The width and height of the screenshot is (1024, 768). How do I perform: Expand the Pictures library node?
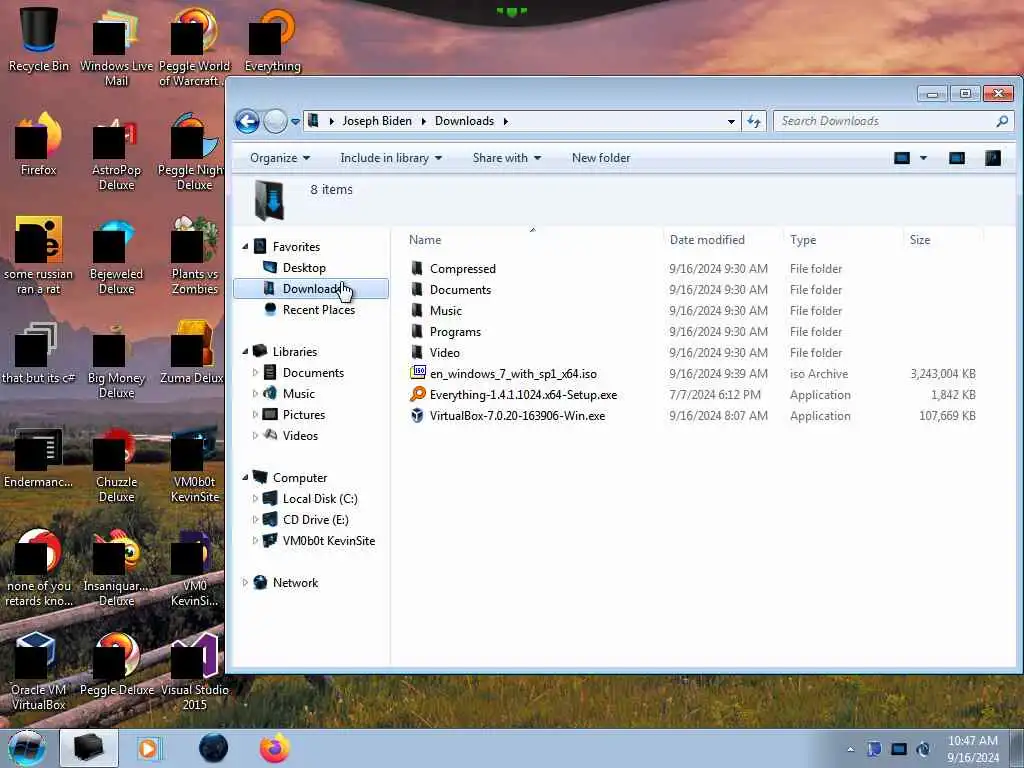(255, 415)
